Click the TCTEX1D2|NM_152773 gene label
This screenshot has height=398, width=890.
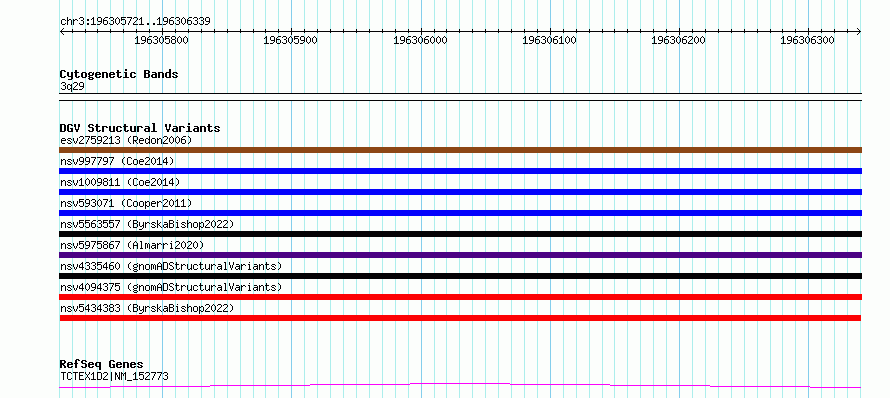(x=114, y=376)
